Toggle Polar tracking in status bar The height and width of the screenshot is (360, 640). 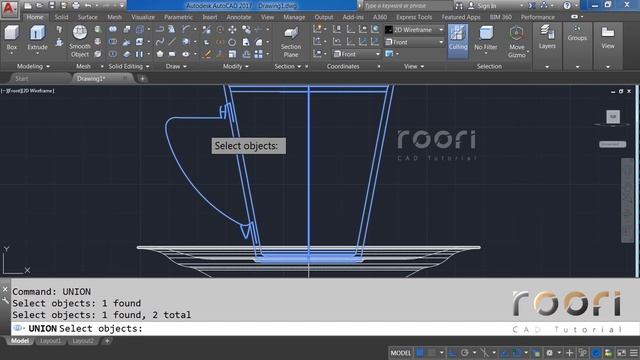pos(464,353)
